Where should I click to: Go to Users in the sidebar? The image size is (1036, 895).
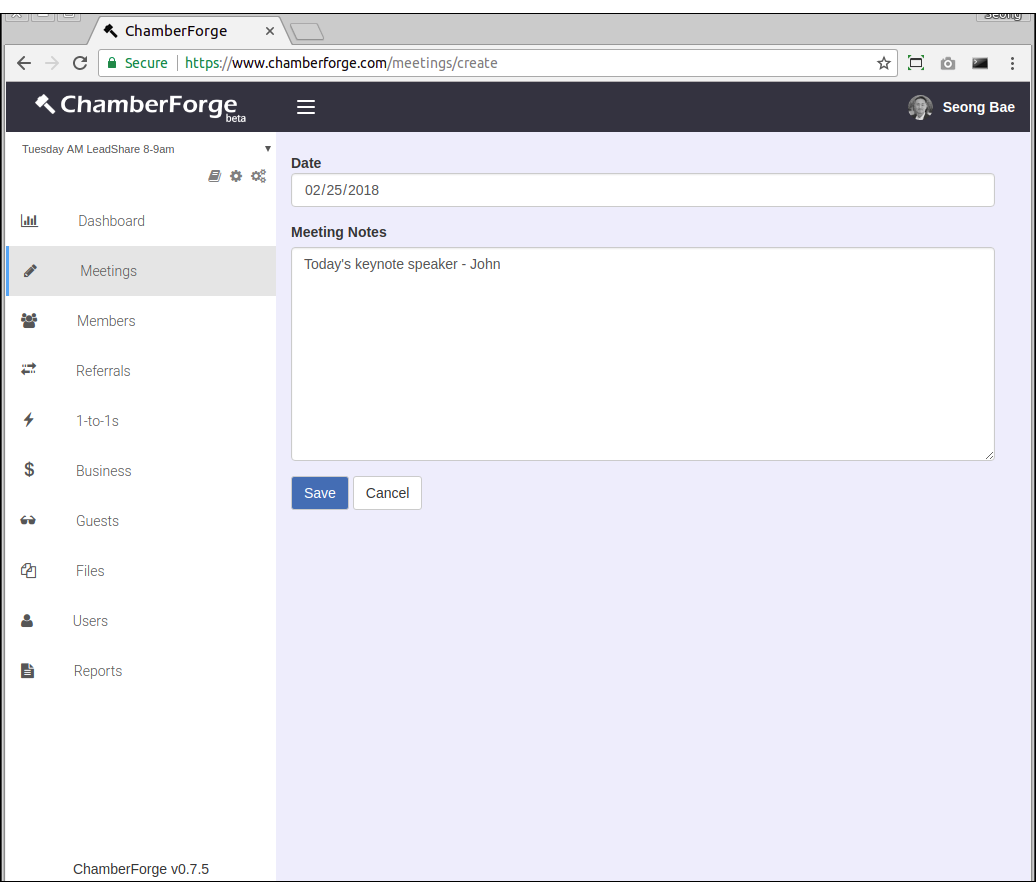pyautogui.click(x=90, y=621)
